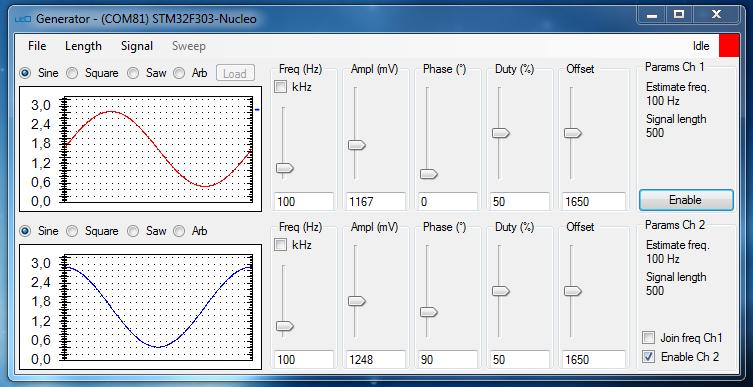Maximize the Generator window

679,15
